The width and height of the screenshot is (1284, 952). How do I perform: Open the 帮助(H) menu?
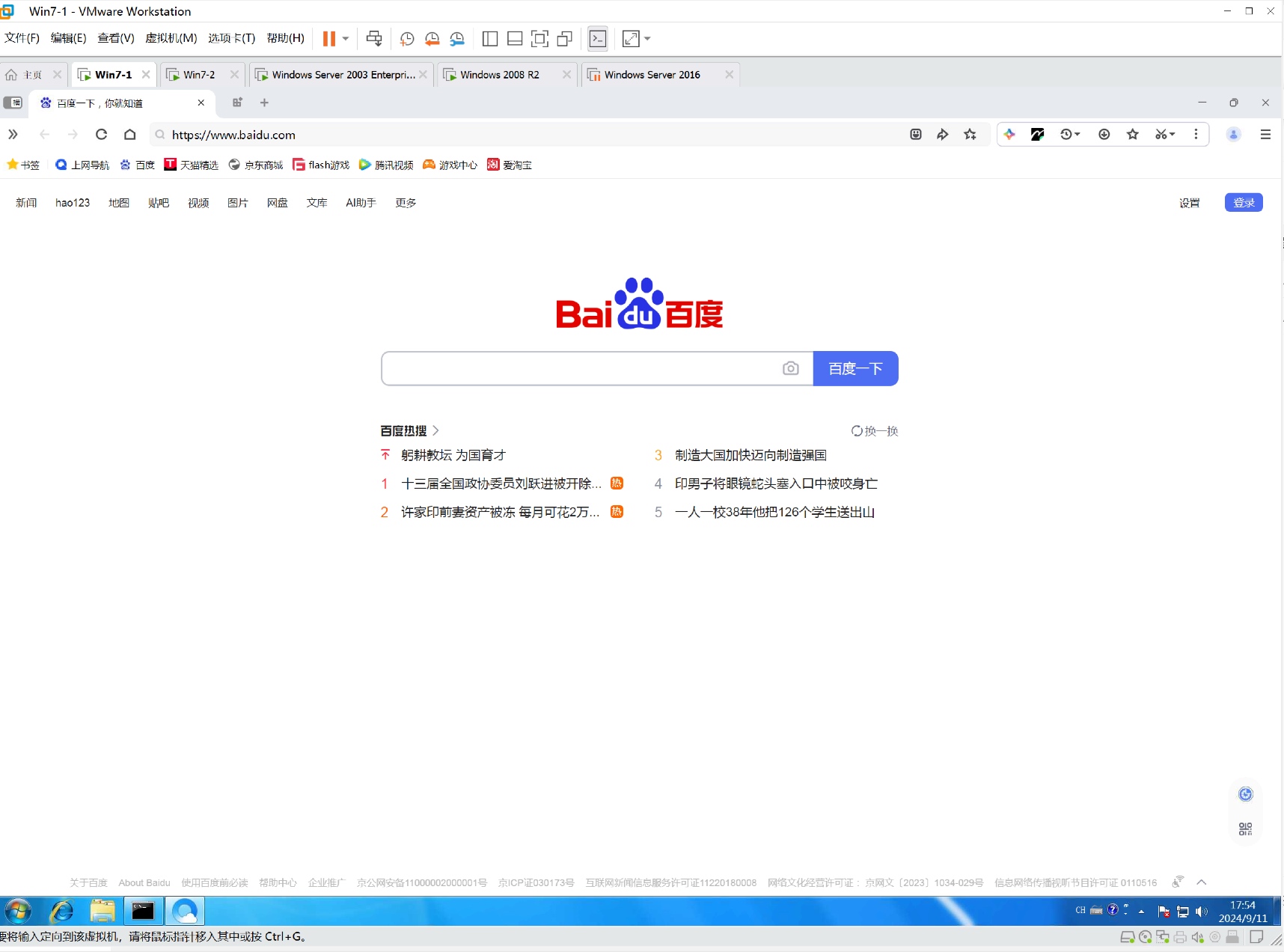[x=286, y=38]
